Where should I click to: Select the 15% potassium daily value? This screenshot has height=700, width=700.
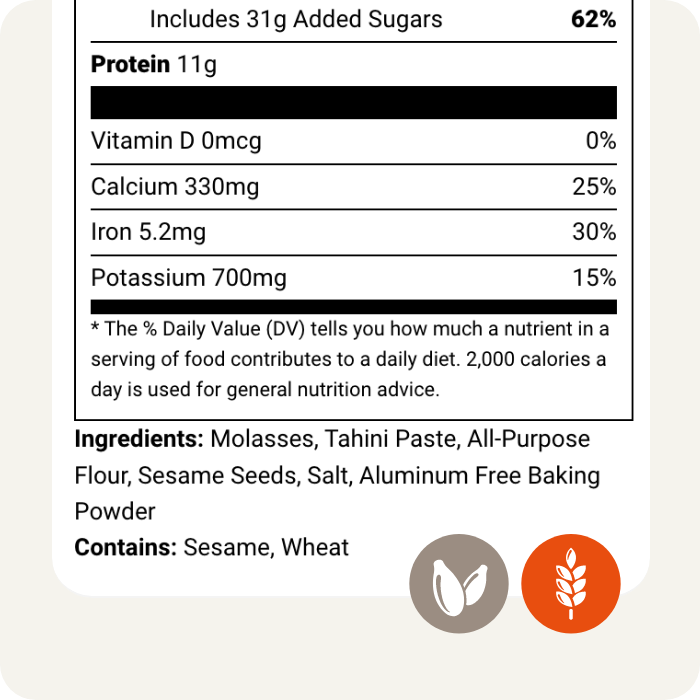[x=595, y=278]
